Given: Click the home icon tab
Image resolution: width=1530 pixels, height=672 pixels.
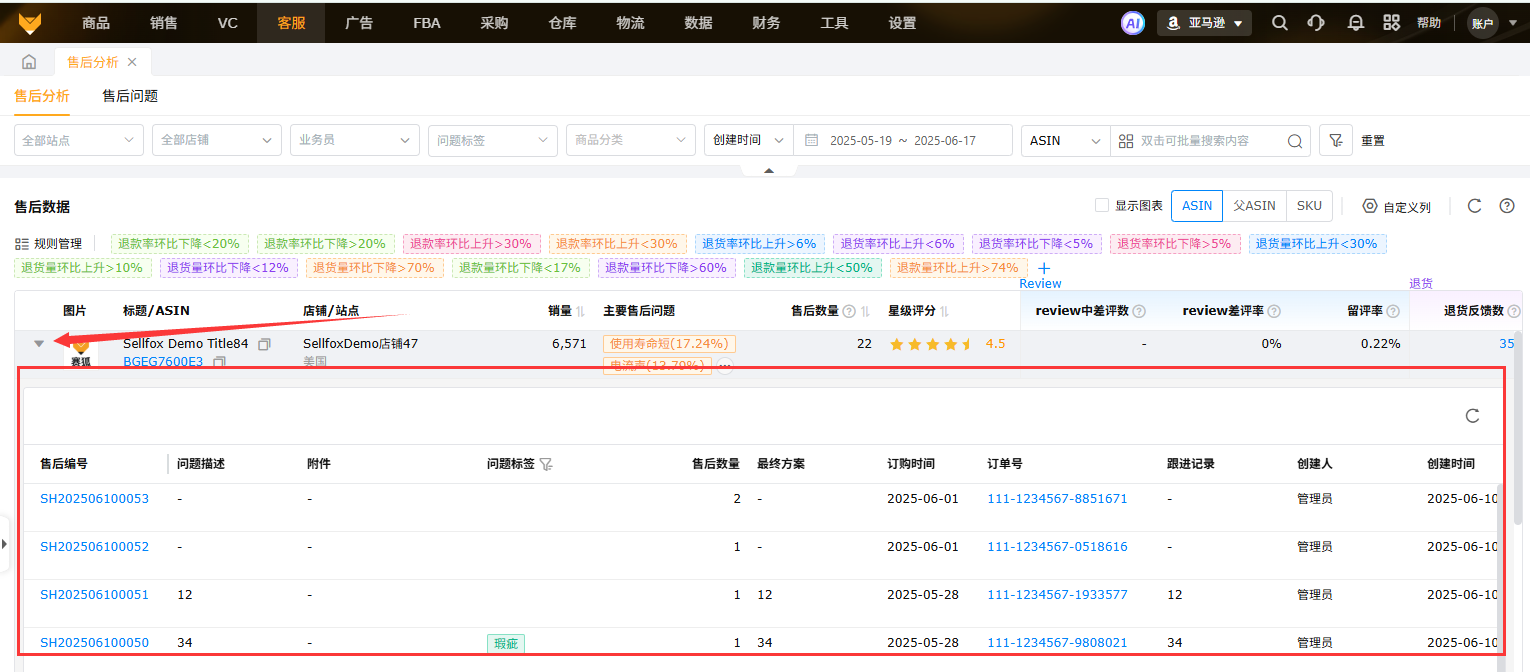Looking at the screenshot, I should [x=29, y=62].
